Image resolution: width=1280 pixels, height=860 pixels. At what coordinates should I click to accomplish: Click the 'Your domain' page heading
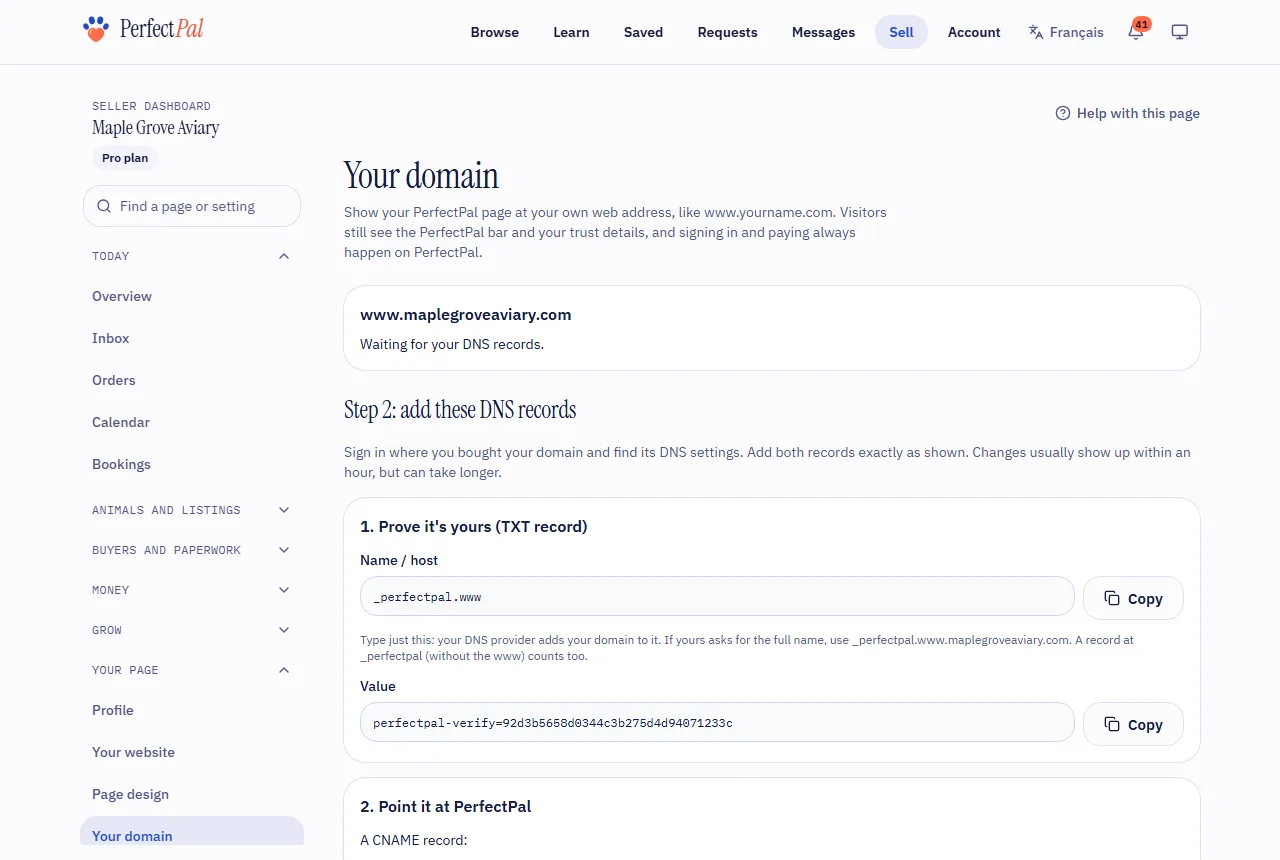421,176
